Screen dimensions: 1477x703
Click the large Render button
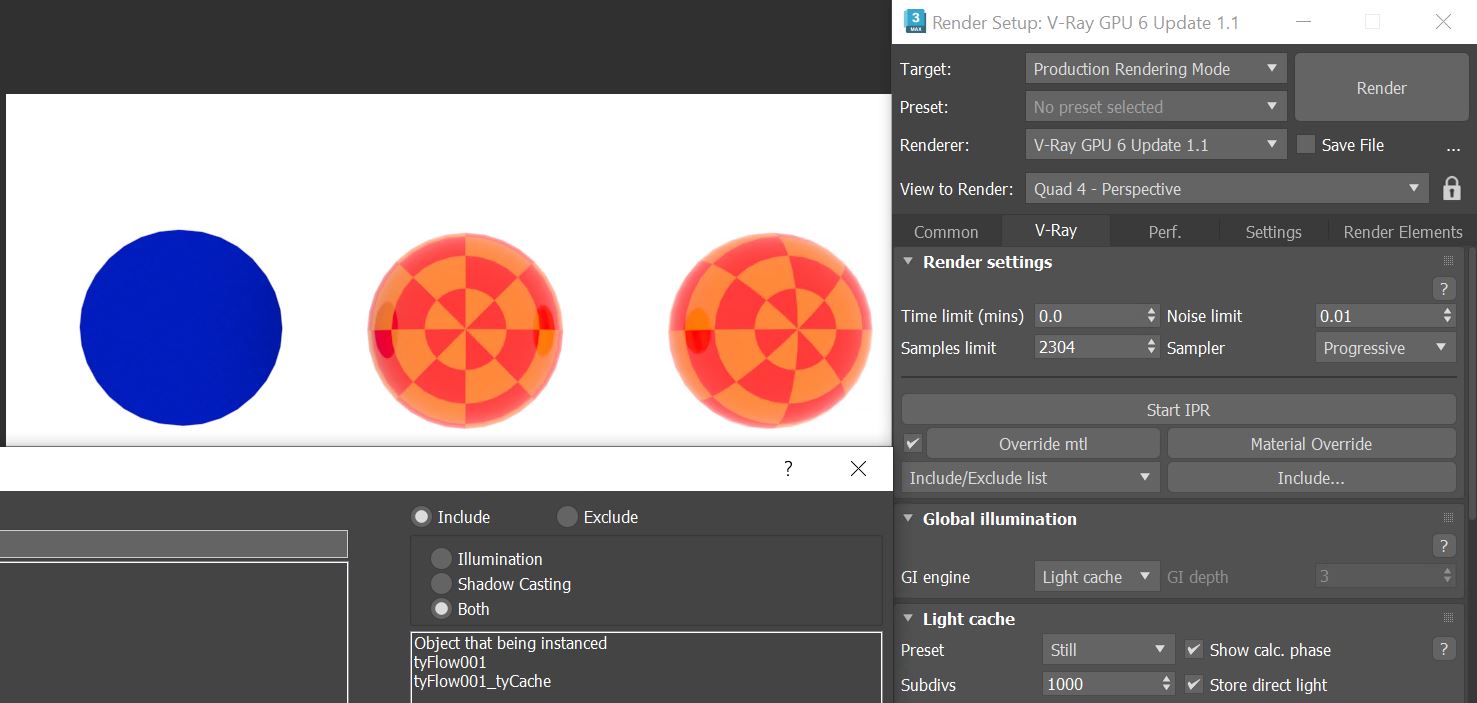[1381, 88]
